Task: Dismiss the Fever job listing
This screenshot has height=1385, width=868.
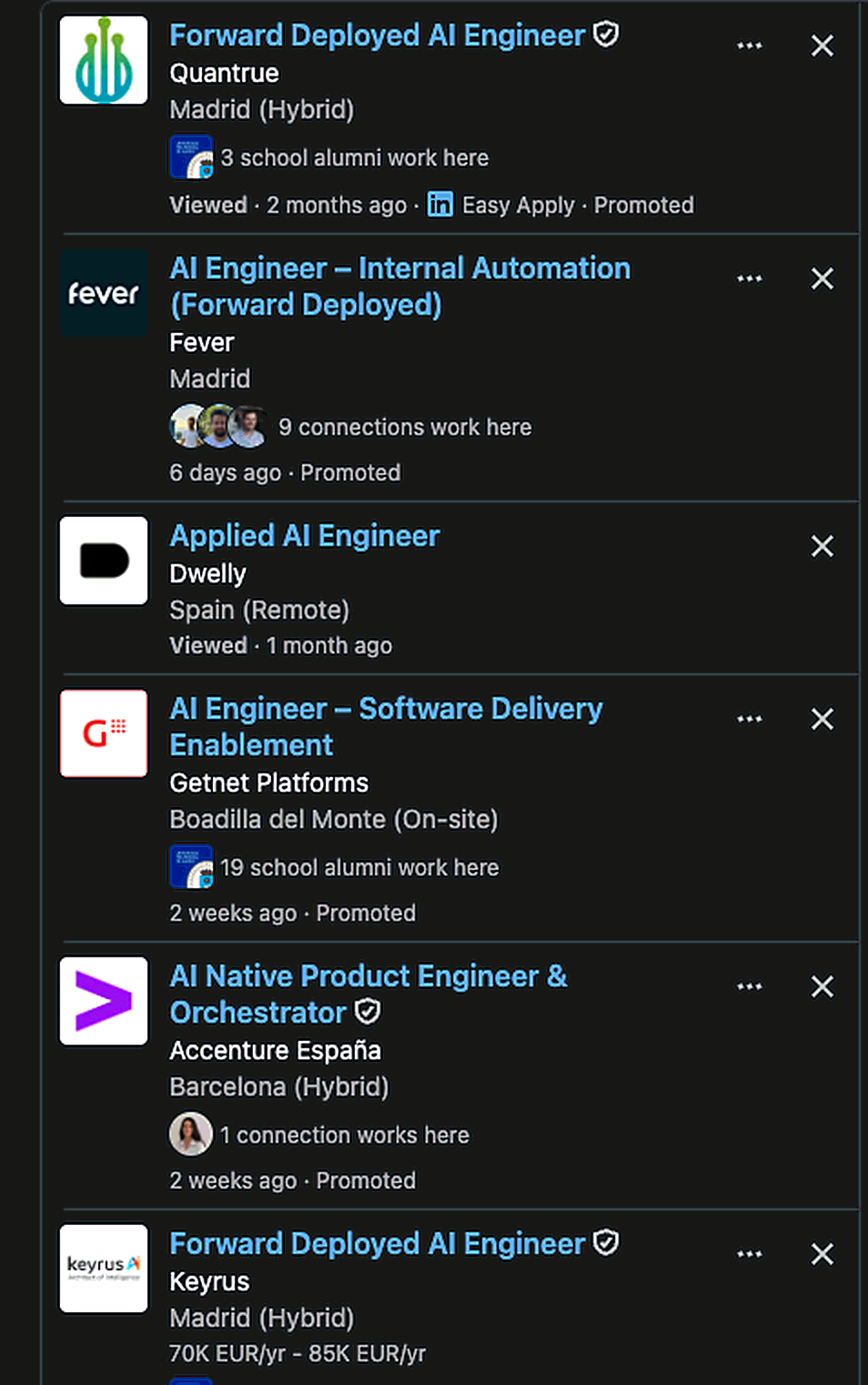Action: (823, 278)
